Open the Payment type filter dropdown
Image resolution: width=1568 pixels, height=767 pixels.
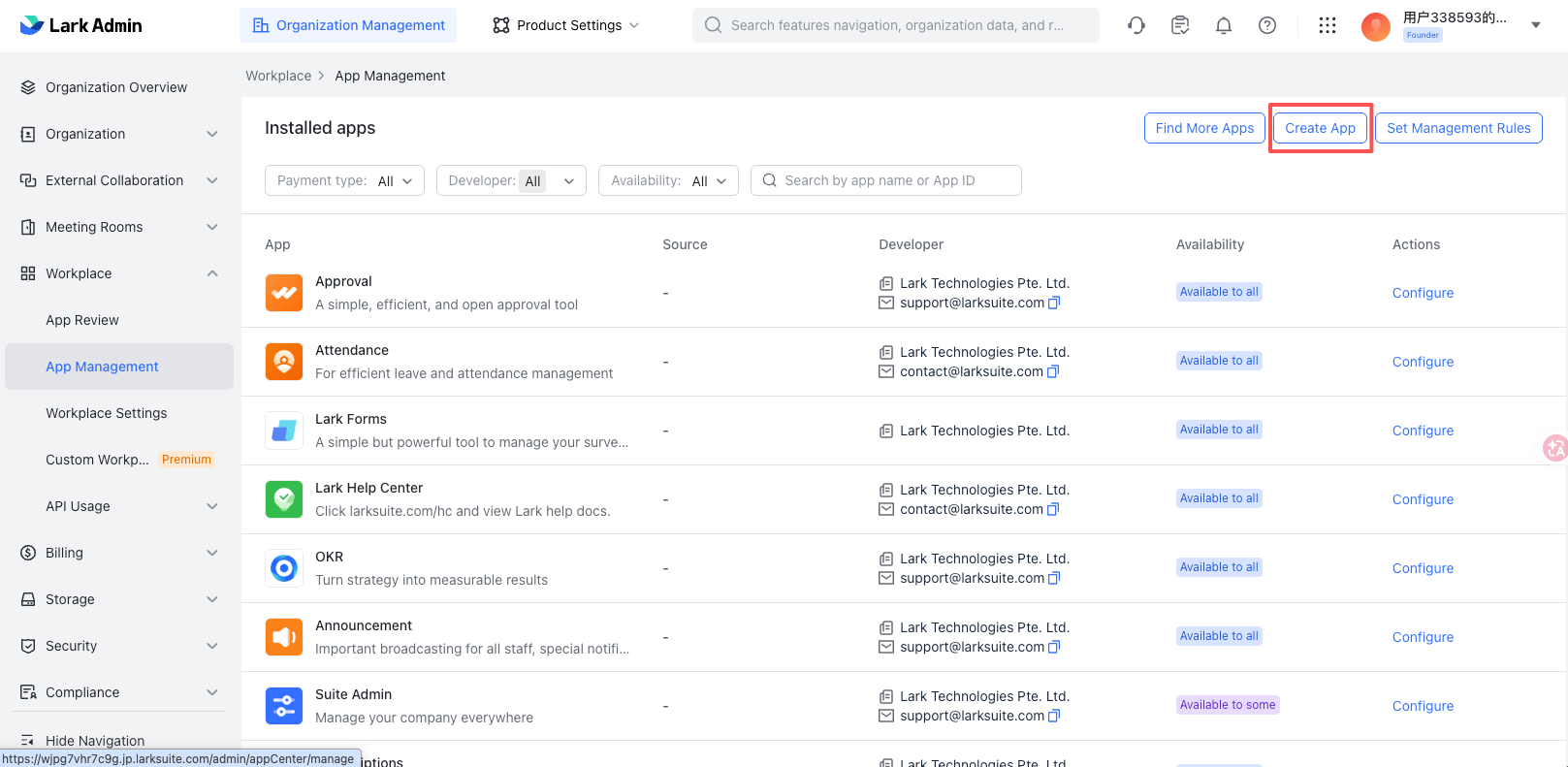click(344, 180)
